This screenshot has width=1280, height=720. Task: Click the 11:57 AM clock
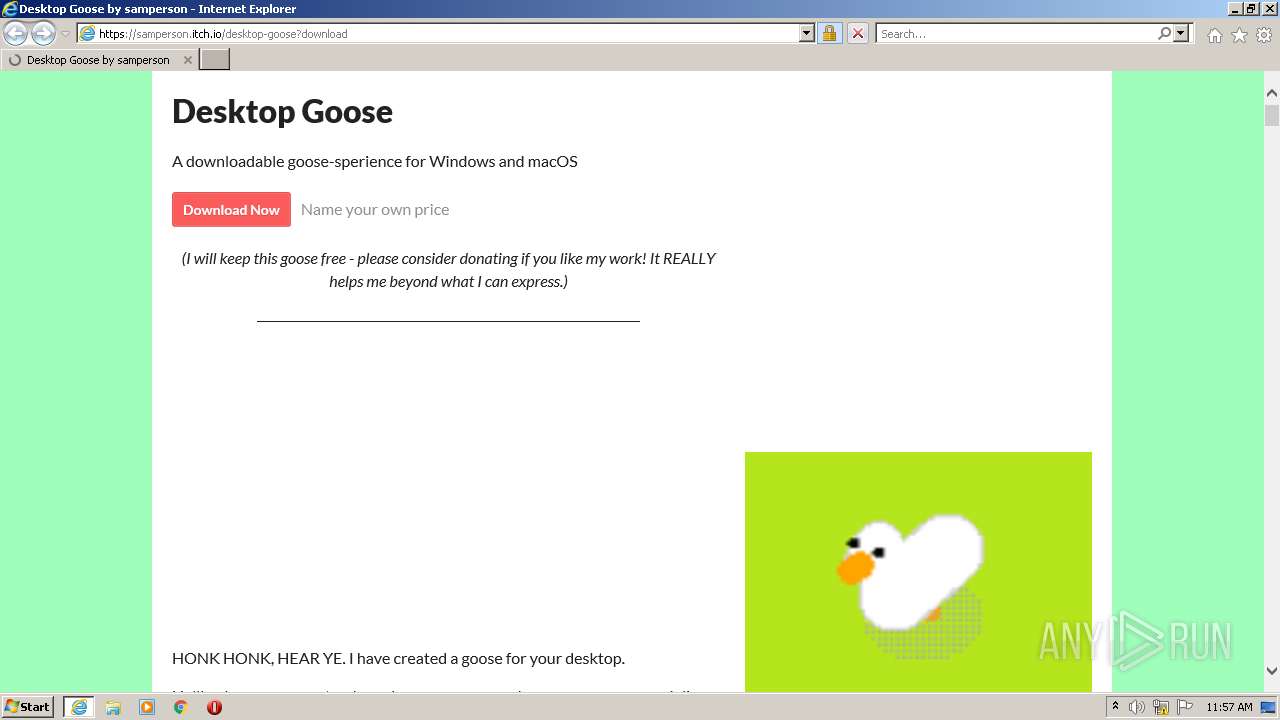click(x=1229, y=707)
